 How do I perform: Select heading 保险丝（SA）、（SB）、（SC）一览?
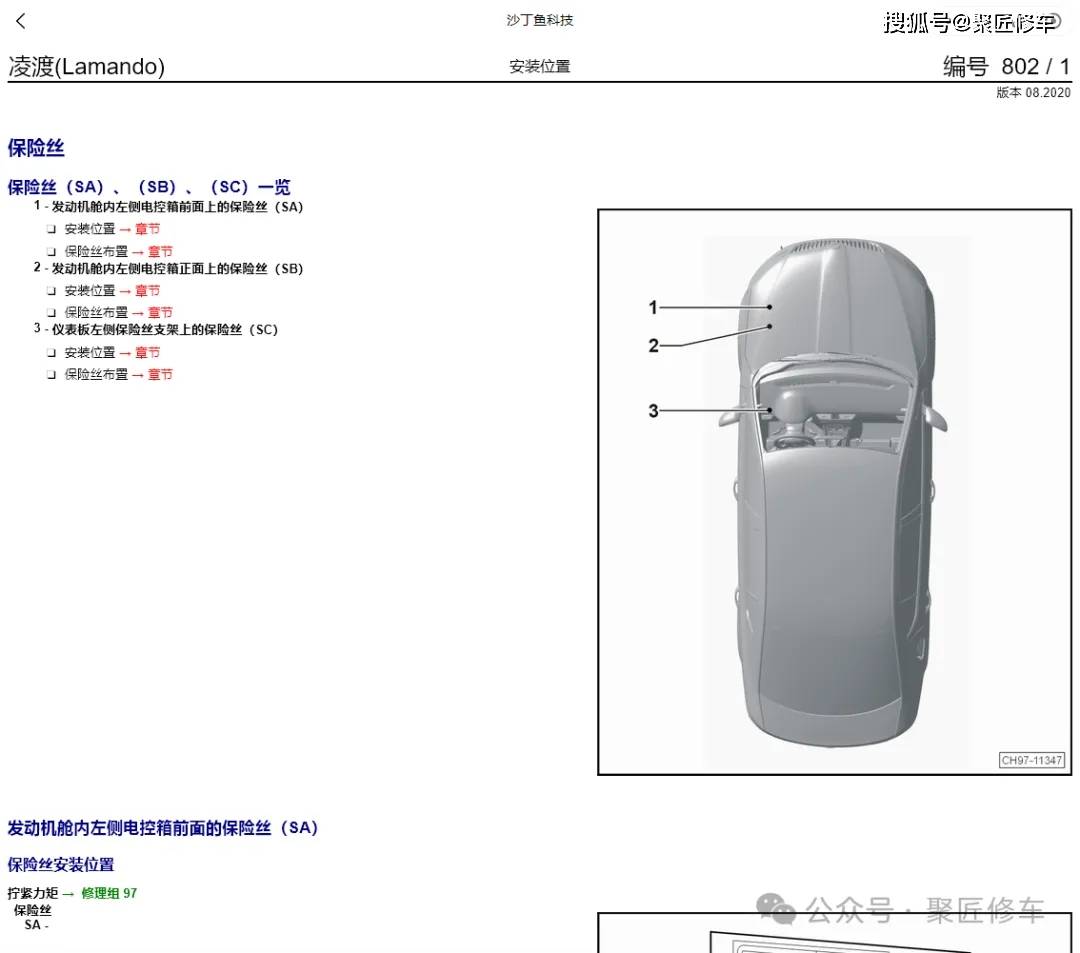149,187
